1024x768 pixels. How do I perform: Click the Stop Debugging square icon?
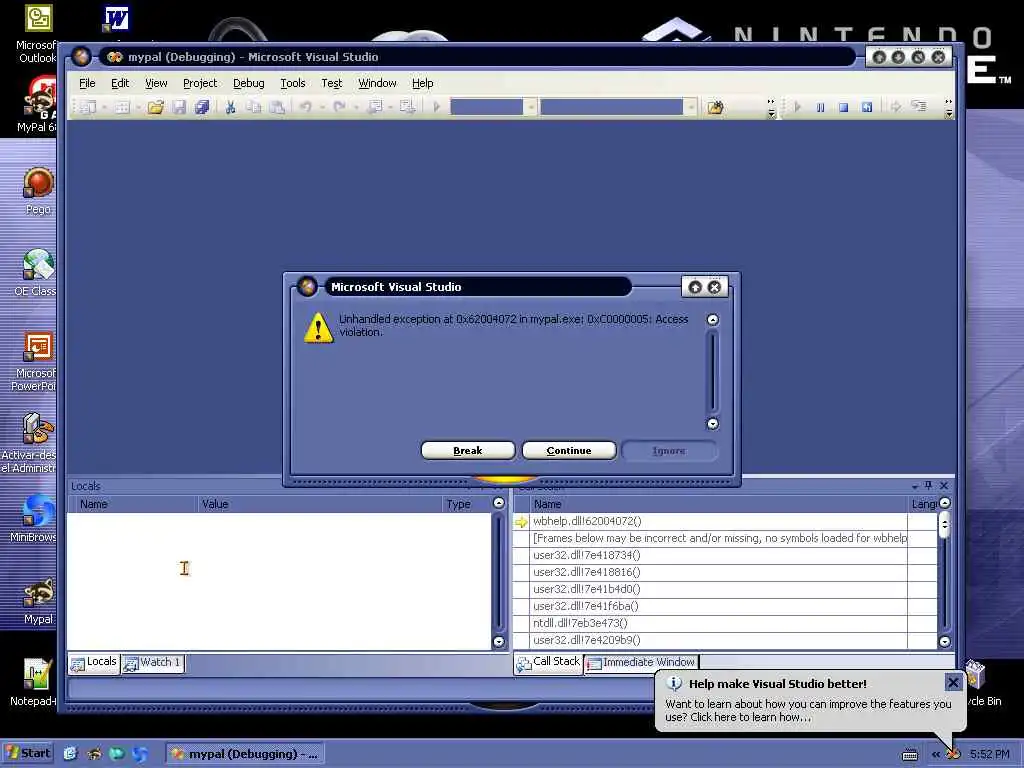point(843,107)
